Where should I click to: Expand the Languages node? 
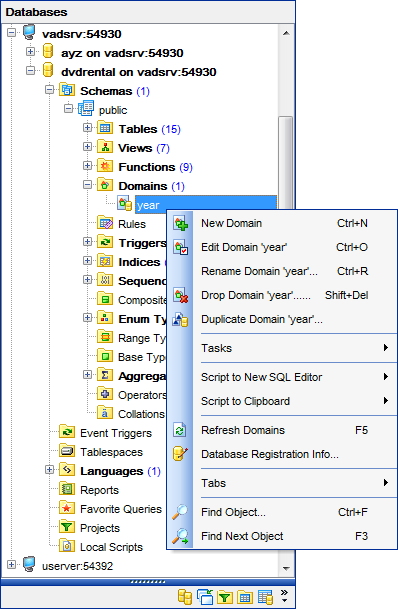pyautogui.click(x=49, y=470)
